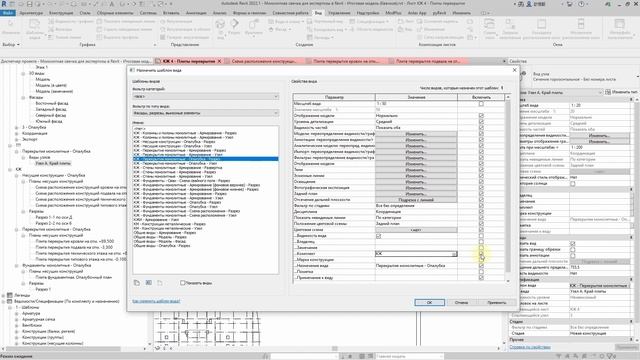Open the Справка по свойствам link
The height and width of the screenshot is (360, 640).
(x=530, y=347)
